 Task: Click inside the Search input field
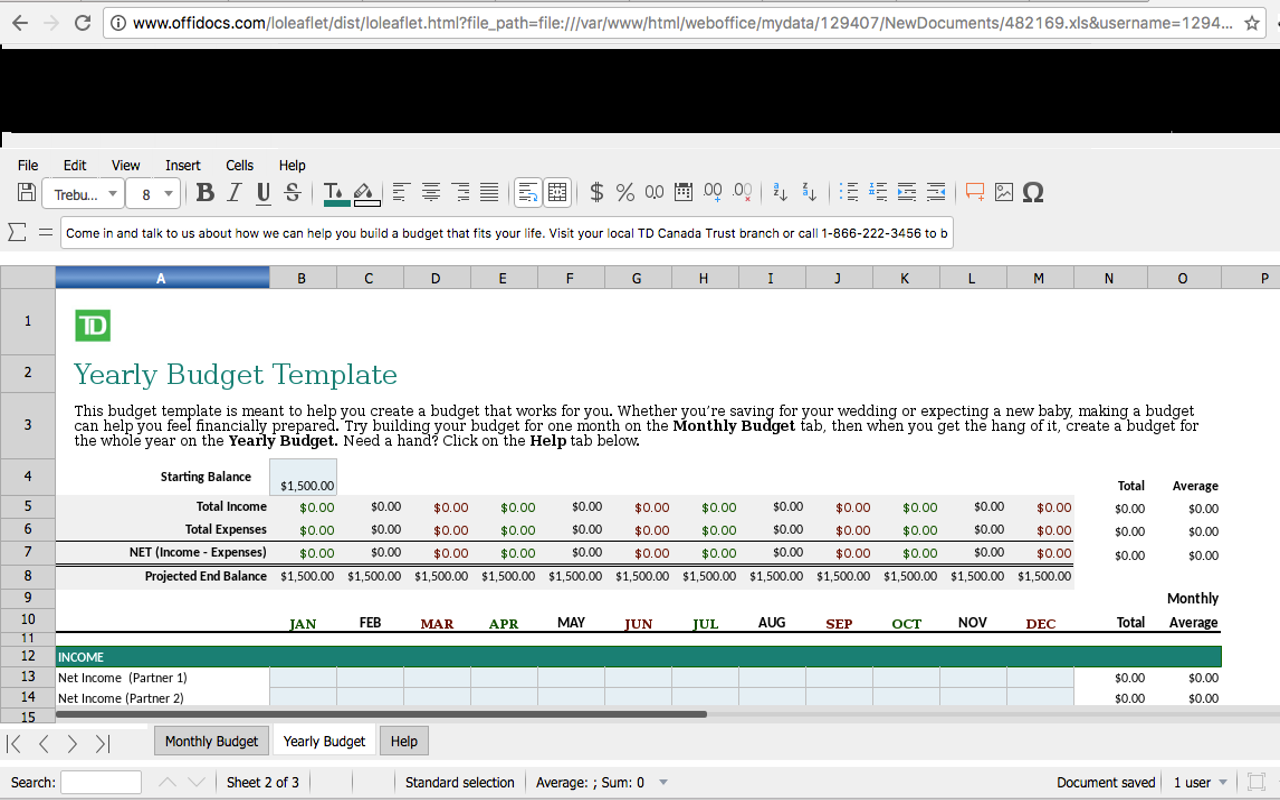coord(101,782)
